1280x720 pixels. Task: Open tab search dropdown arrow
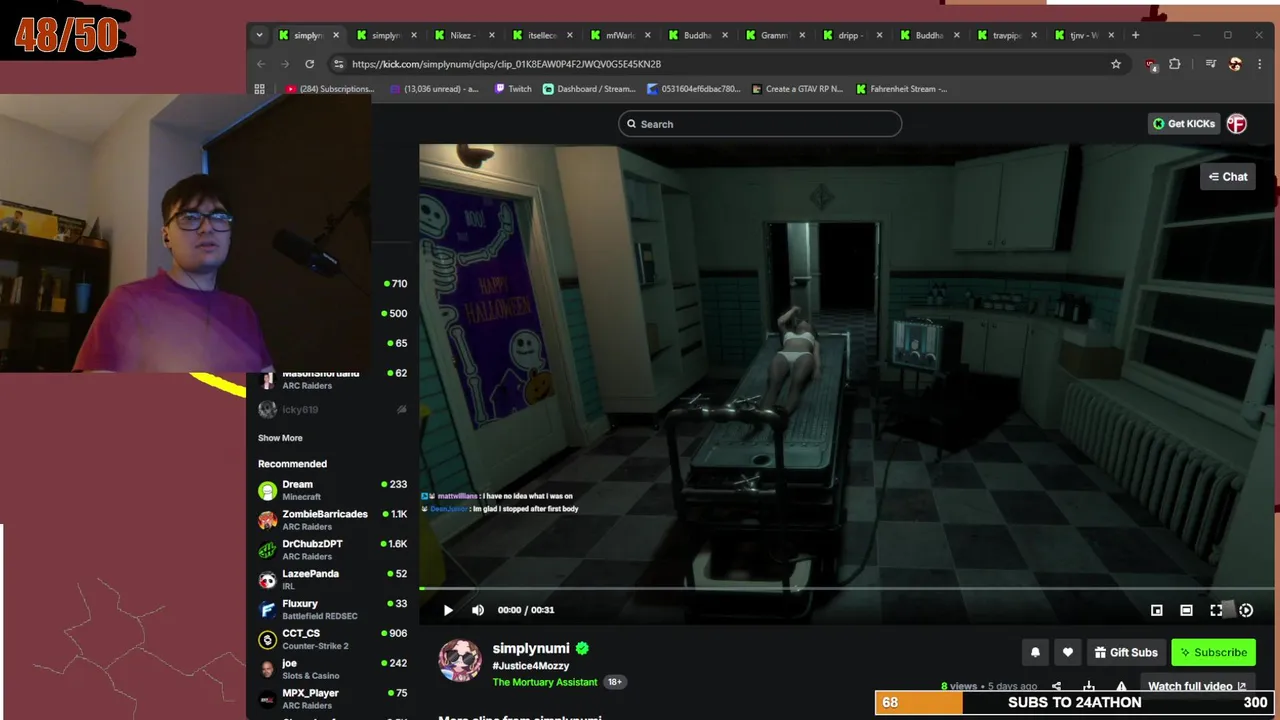(x=259, y=35)
